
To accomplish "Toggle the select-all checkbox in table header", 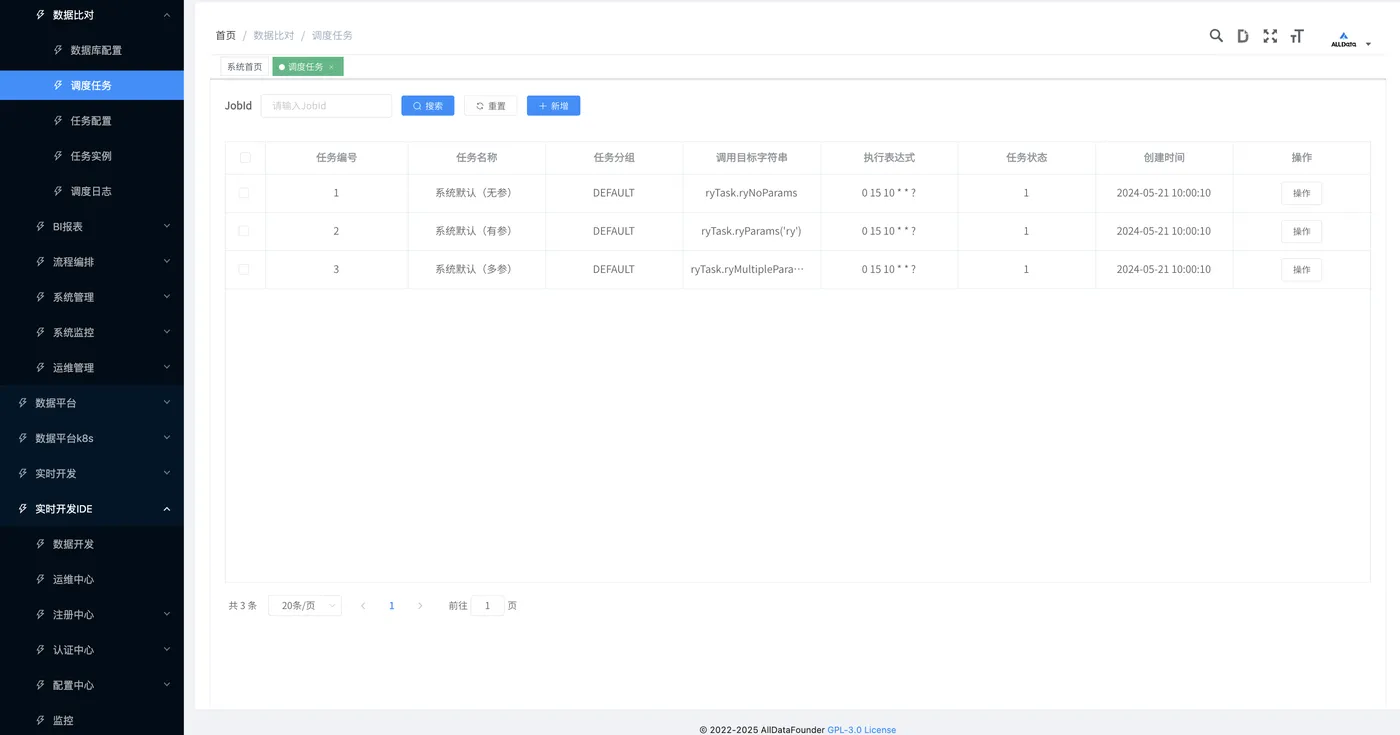I will [x=245, y=158].
